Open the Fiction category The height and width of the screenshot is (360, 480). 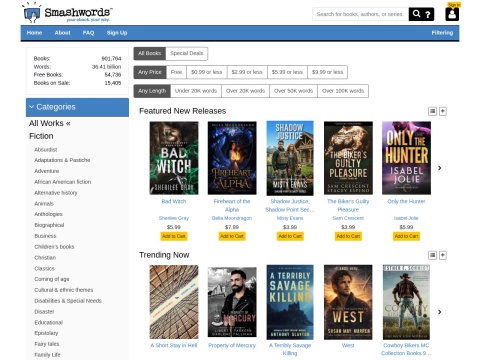click(41, 136)
